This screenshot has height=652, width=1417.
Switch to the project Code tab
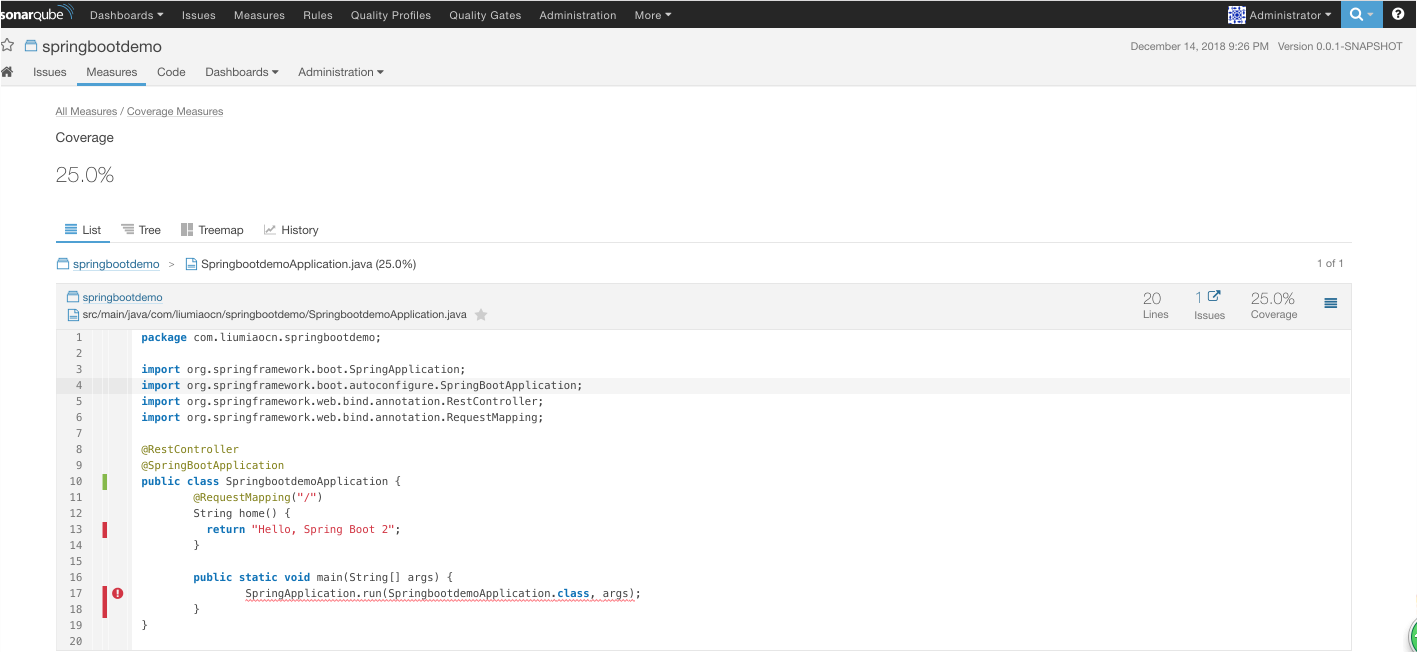[171, 72]
